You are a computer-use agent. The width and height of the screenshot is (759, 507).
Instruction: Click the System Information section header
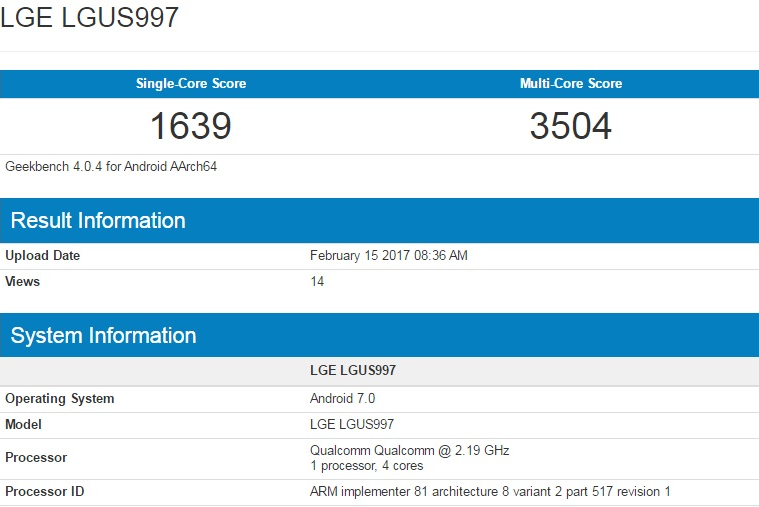(103, 336)
